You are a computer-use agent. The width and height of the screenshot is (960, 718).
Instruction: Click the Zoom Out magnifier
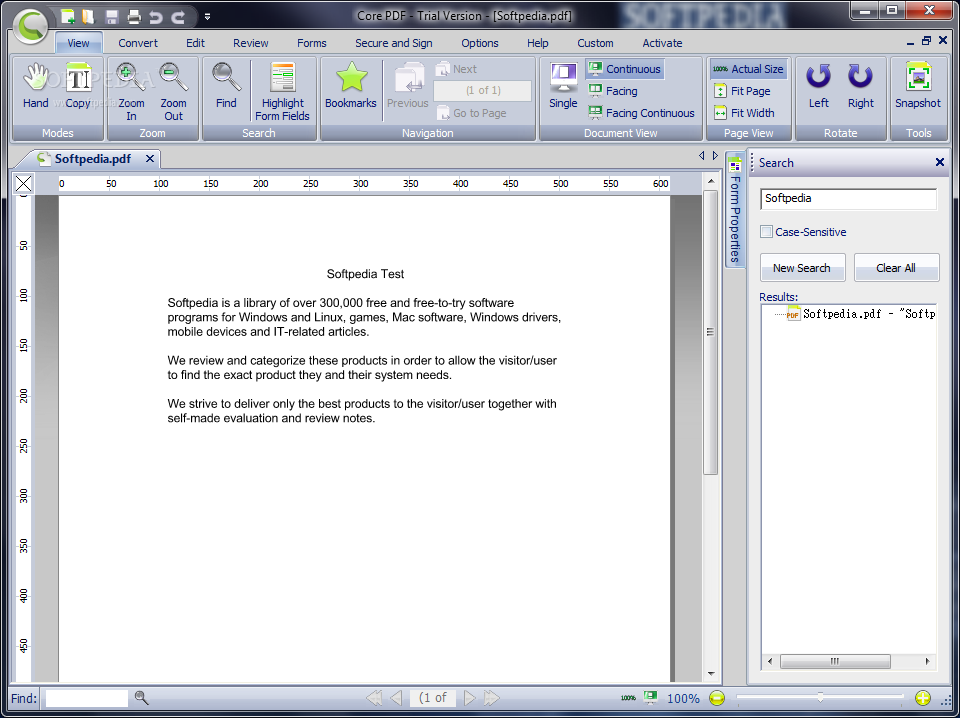[x=173, y=92]
